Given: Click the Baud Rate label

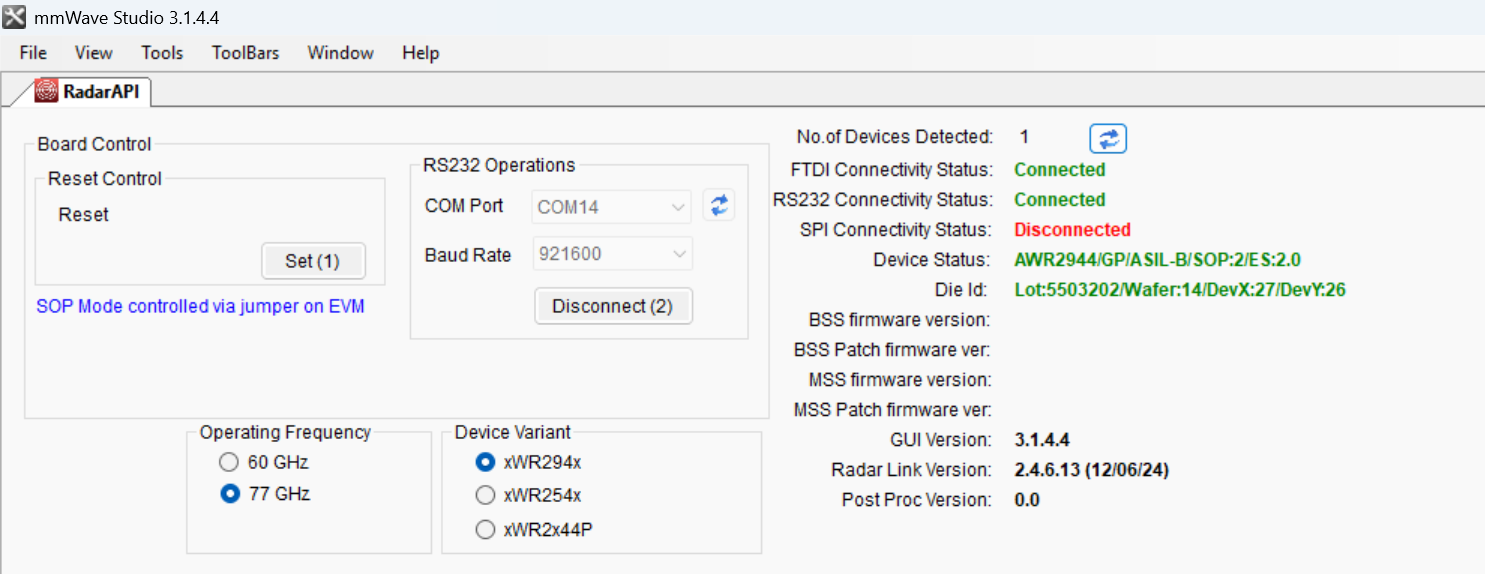Looking at the screenshot, I should (468, 255).
